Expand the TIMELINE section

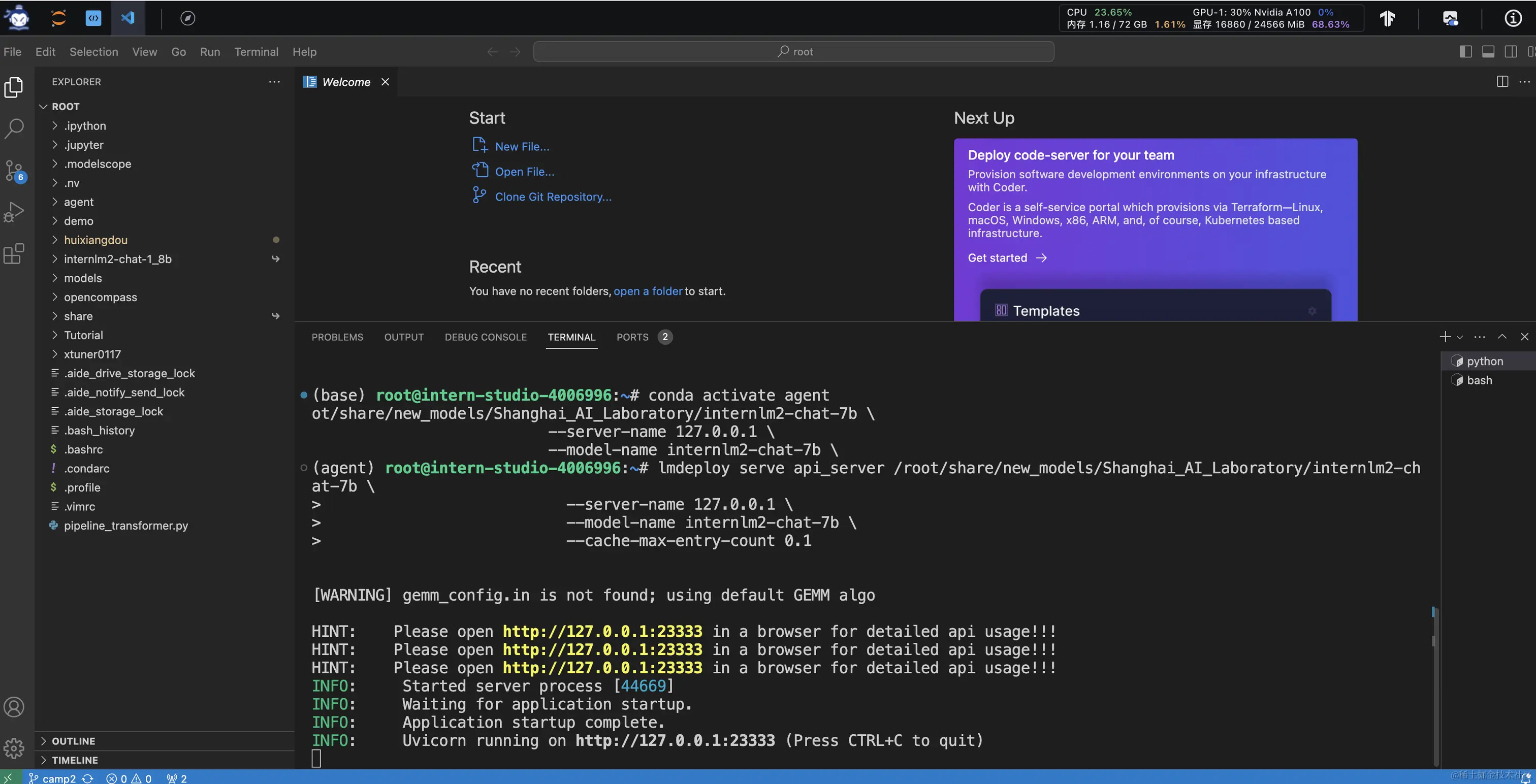164,760
